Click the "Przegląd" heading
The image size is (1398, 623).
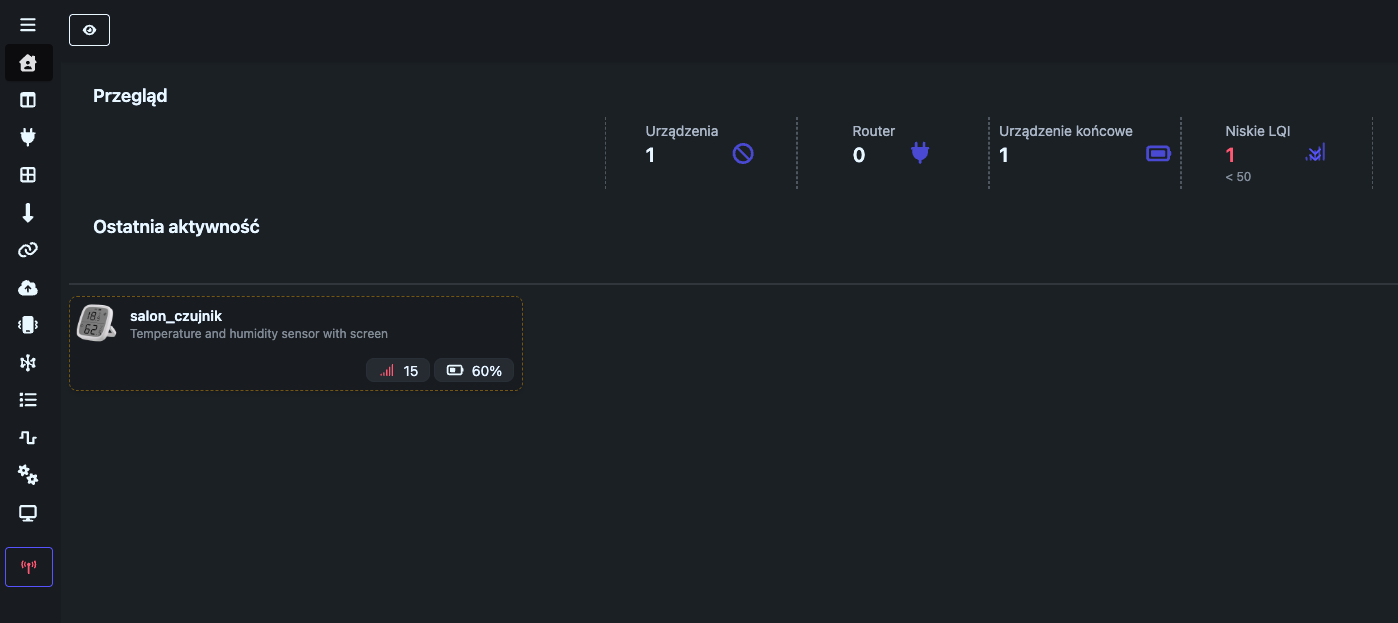point(130,96)
